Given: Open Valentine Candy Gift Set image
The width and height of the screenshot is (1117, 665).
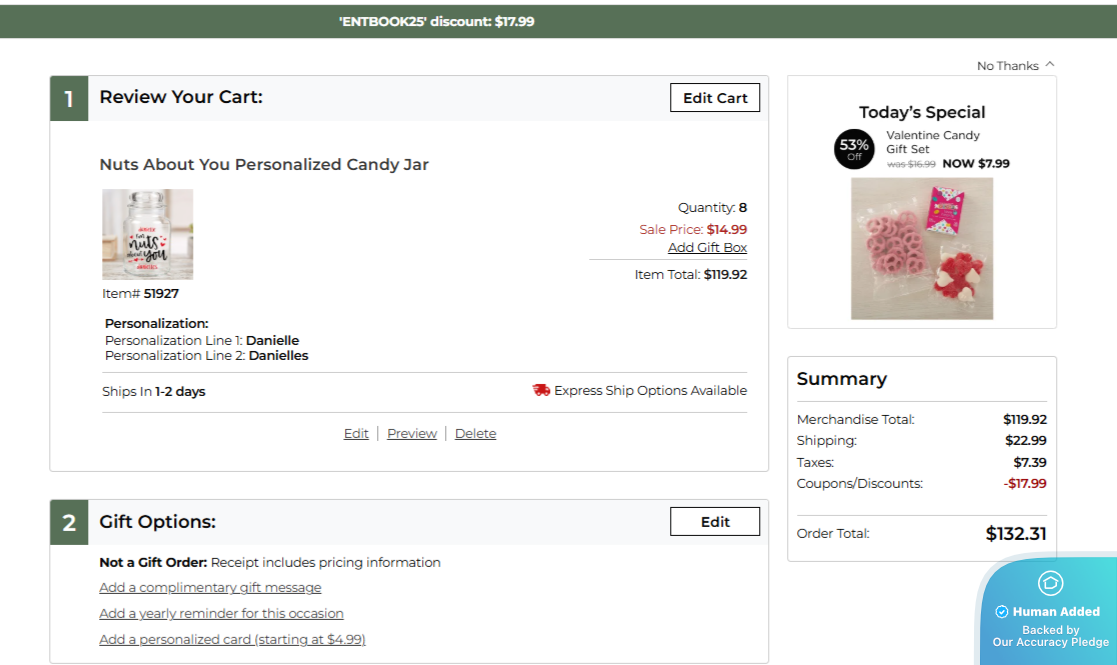Looking at the screenshot, I should [x=921, y=248].
